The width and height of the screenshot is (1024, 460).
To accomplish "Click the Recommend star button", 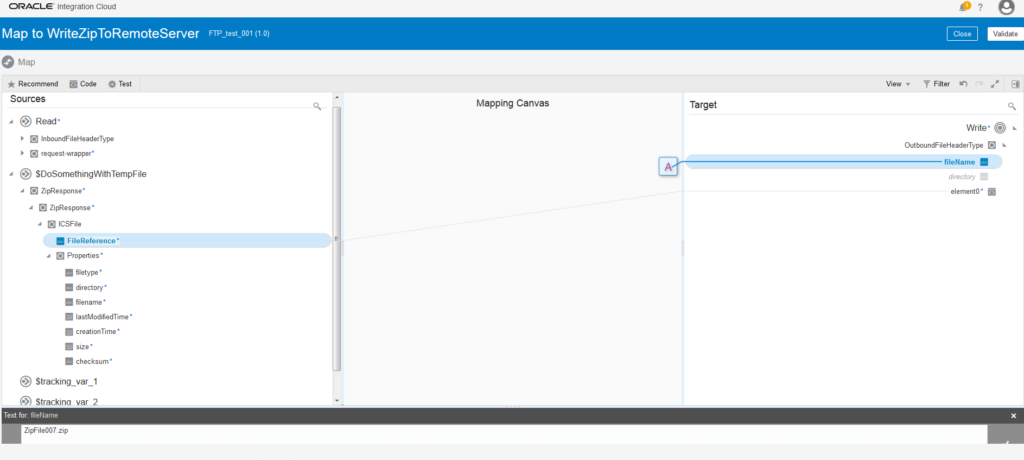I will pos(33,84).
